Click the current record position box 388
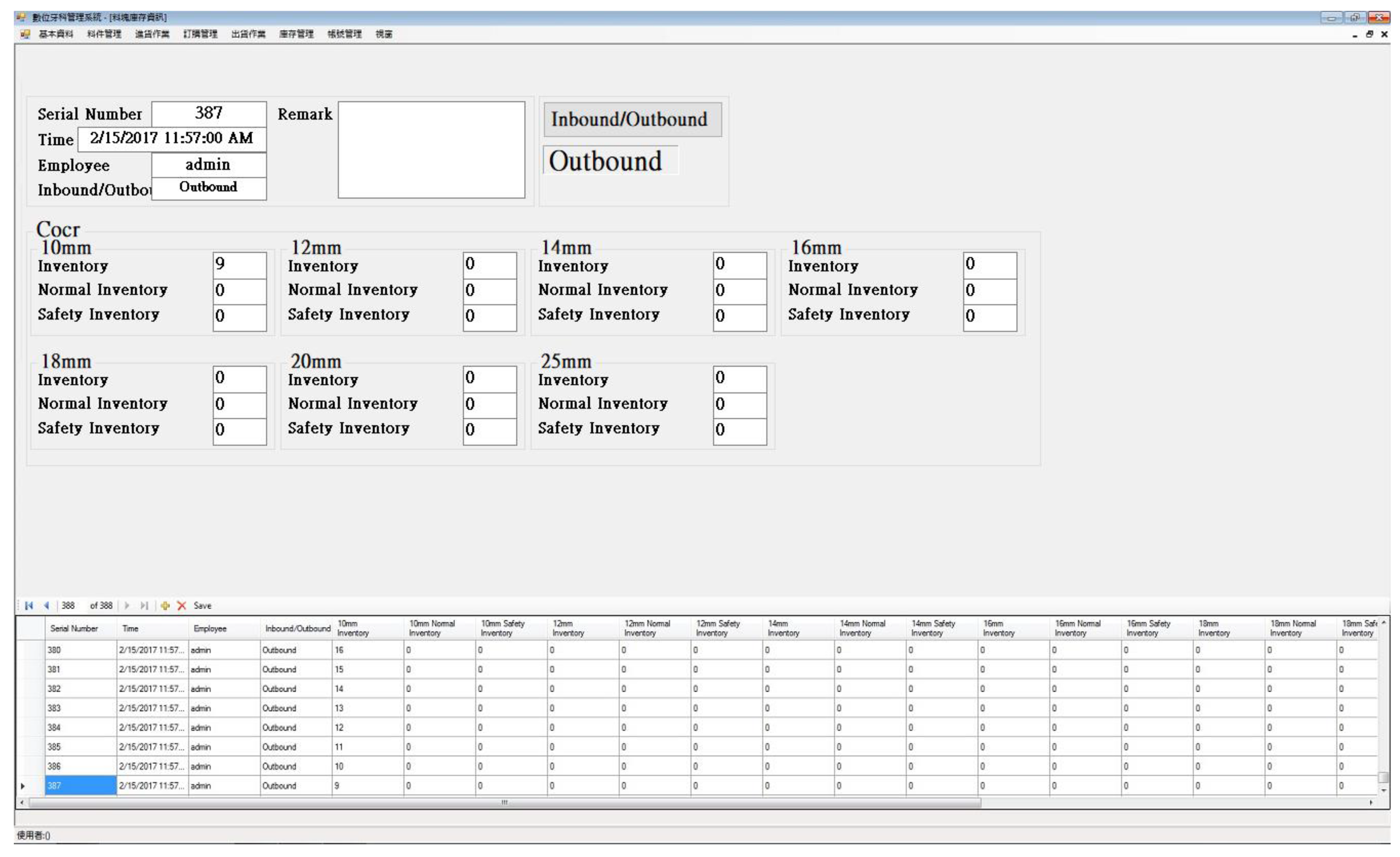The width and height of the screenshot is (1400, 857). pos(71,606)
